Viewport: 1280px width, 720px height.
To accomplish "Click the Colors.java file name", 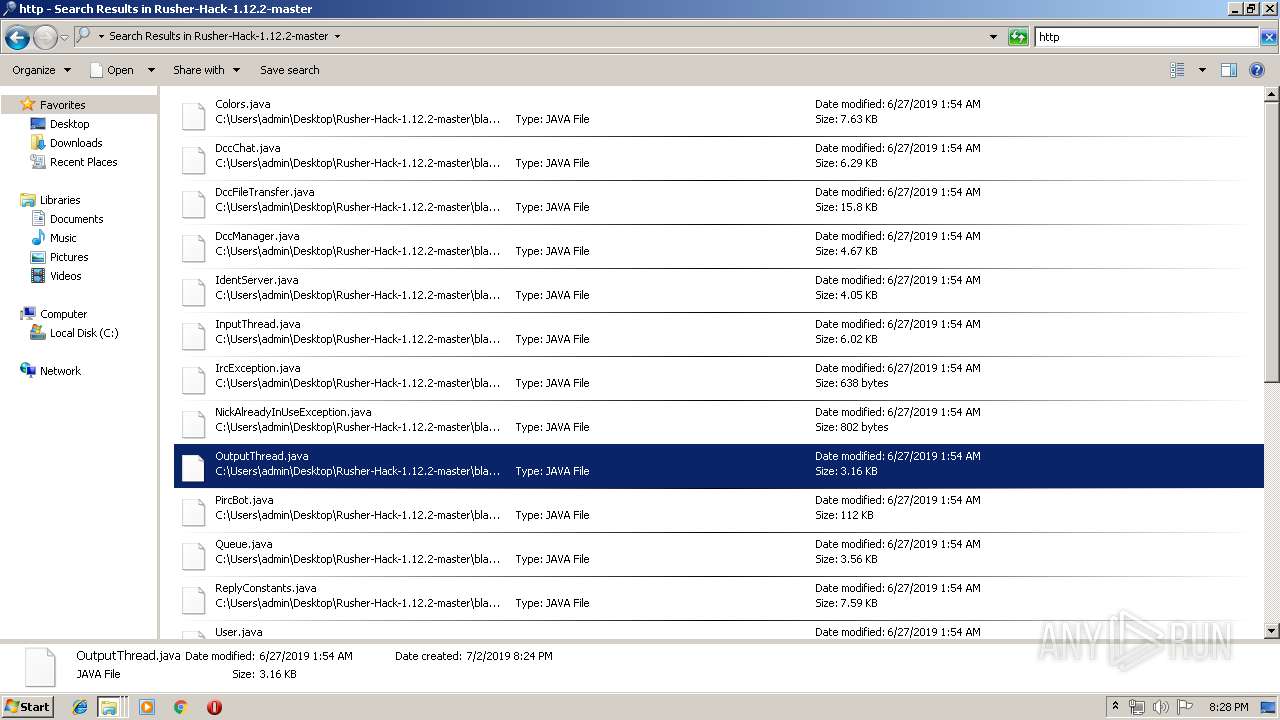I will coord(243,104).
